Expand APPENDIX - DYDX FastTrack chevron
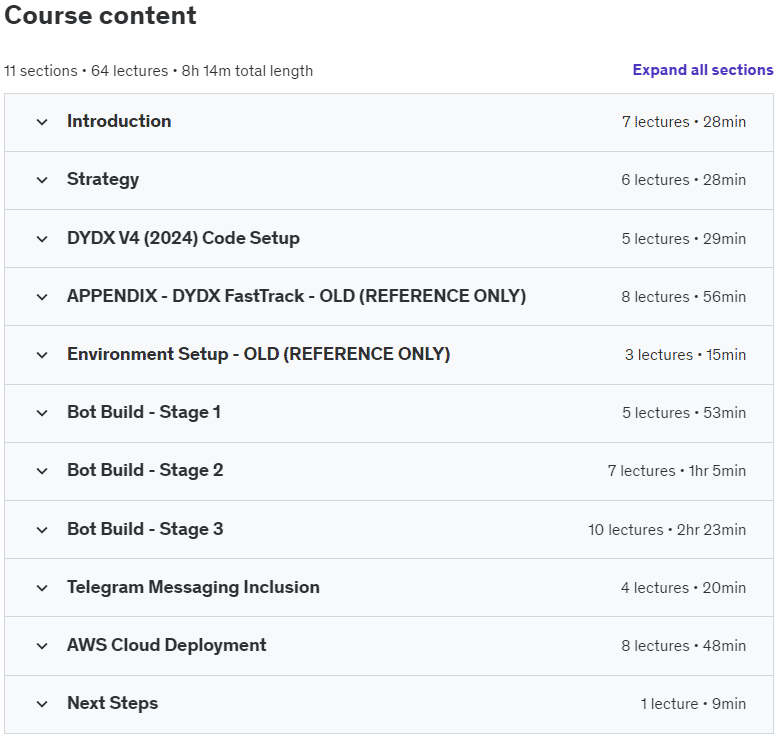 click(42, 297)
